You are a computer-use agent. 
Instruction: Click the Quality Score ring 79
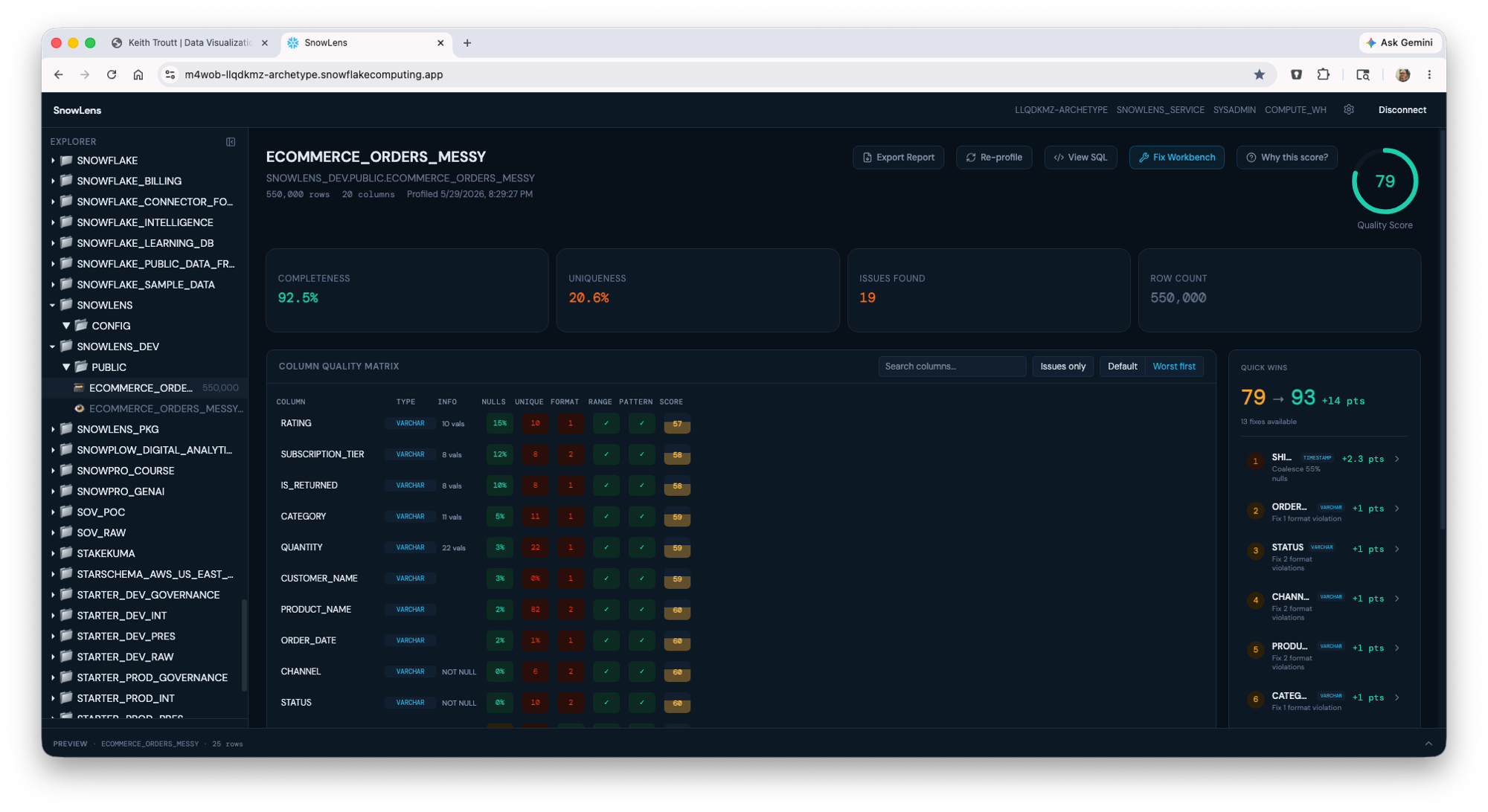[x=1385, y=181]
